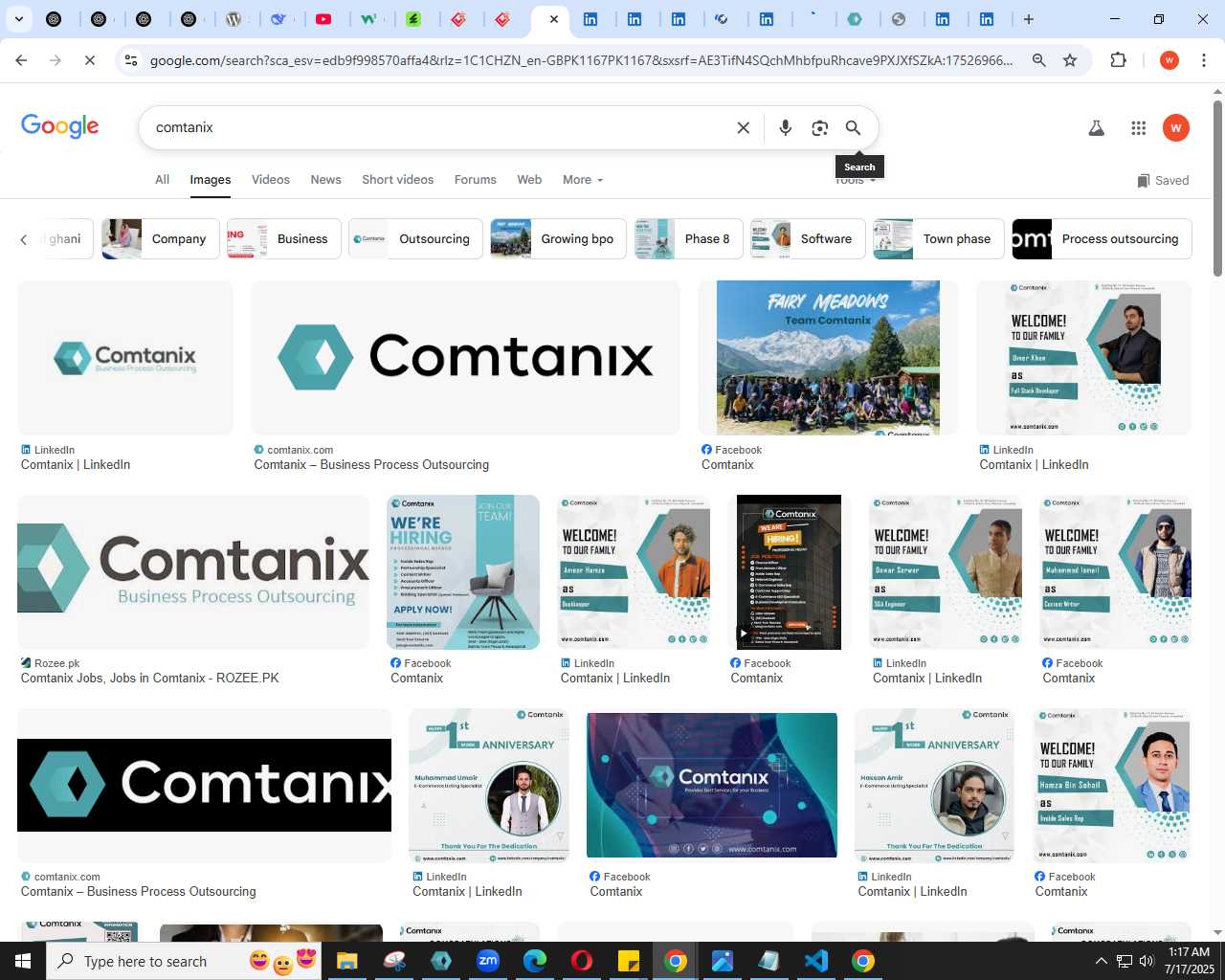Filter images by Company chip

pos(161,239)
